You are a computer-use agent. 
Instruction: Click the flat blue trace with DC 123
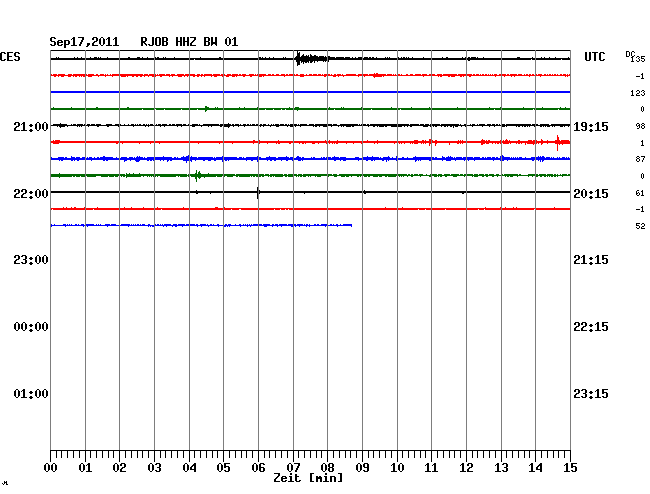click(x=310, y=92)
